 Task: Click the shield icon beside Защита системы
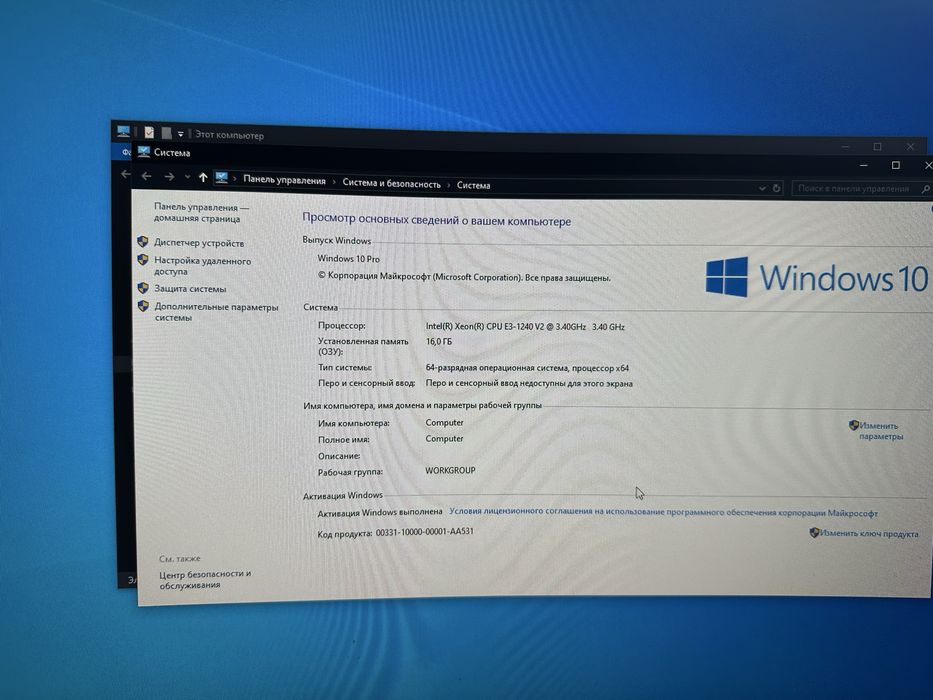(x=143, y=288)
